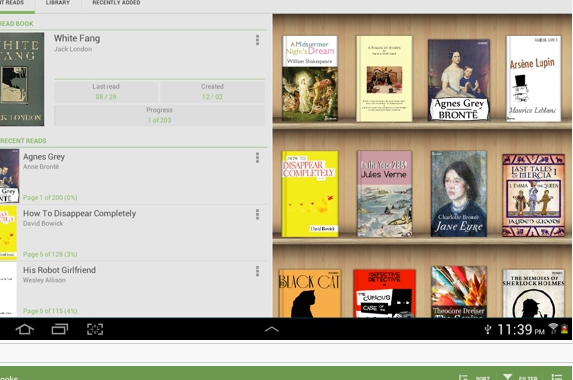The width and height of the screenshot is (573, 380).
Task: Expand the navigation bar up chevron
Action: tap(272, 329)
